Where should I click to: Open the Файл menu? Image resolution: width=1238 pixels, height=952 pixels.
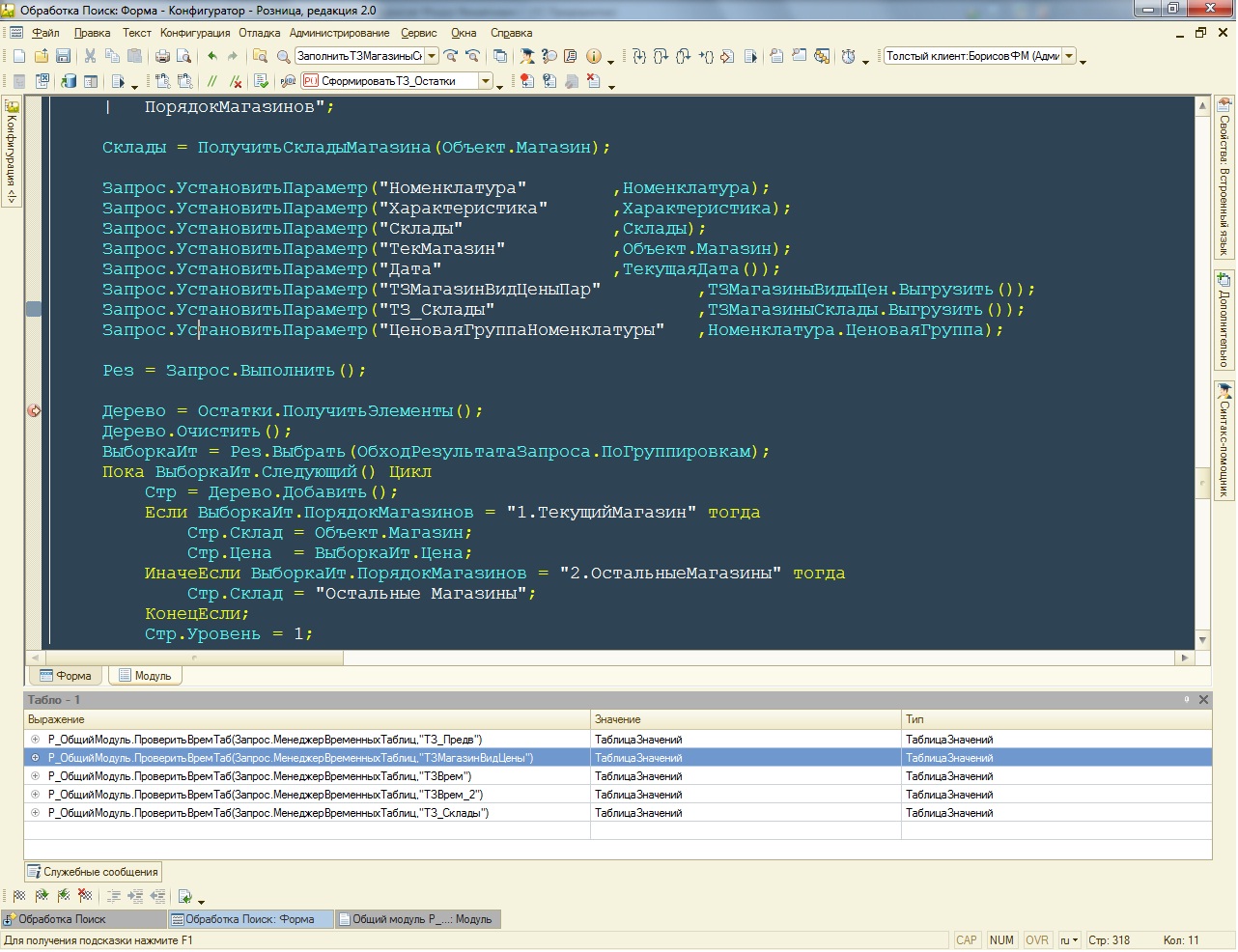pos(45,33)
